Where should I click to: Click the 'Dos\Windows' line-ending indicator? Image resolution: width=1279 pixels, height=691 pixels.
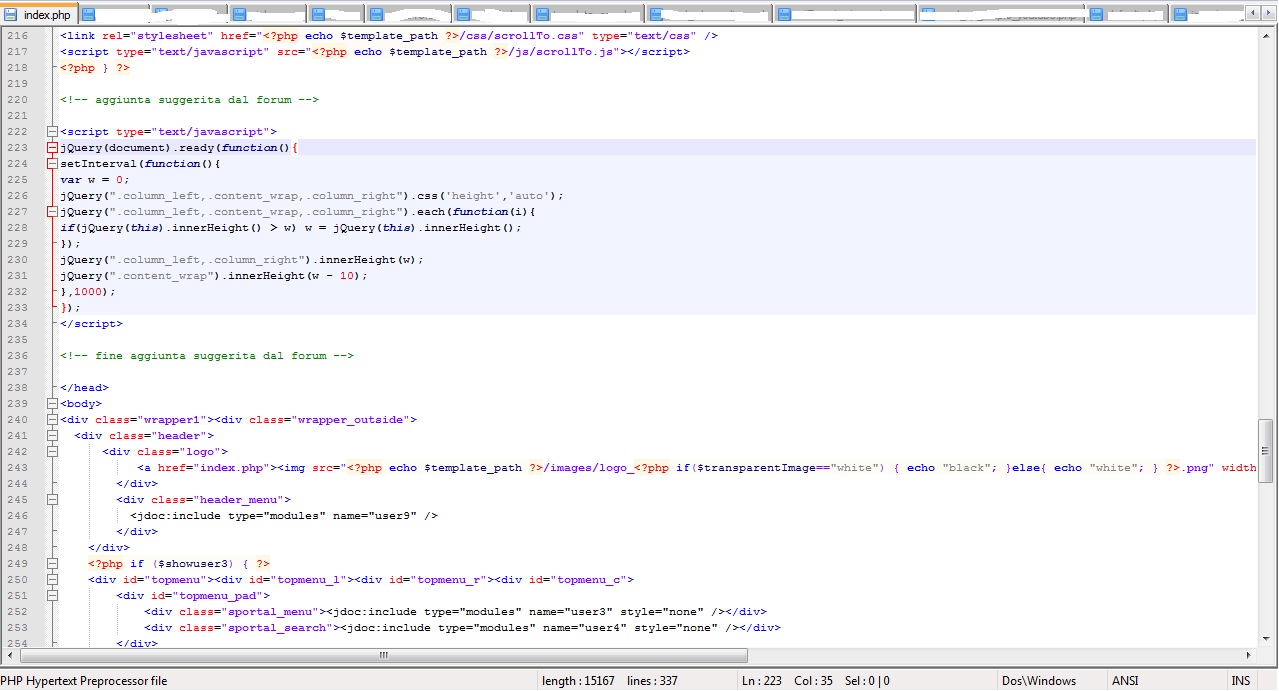tap(1040, 681)
